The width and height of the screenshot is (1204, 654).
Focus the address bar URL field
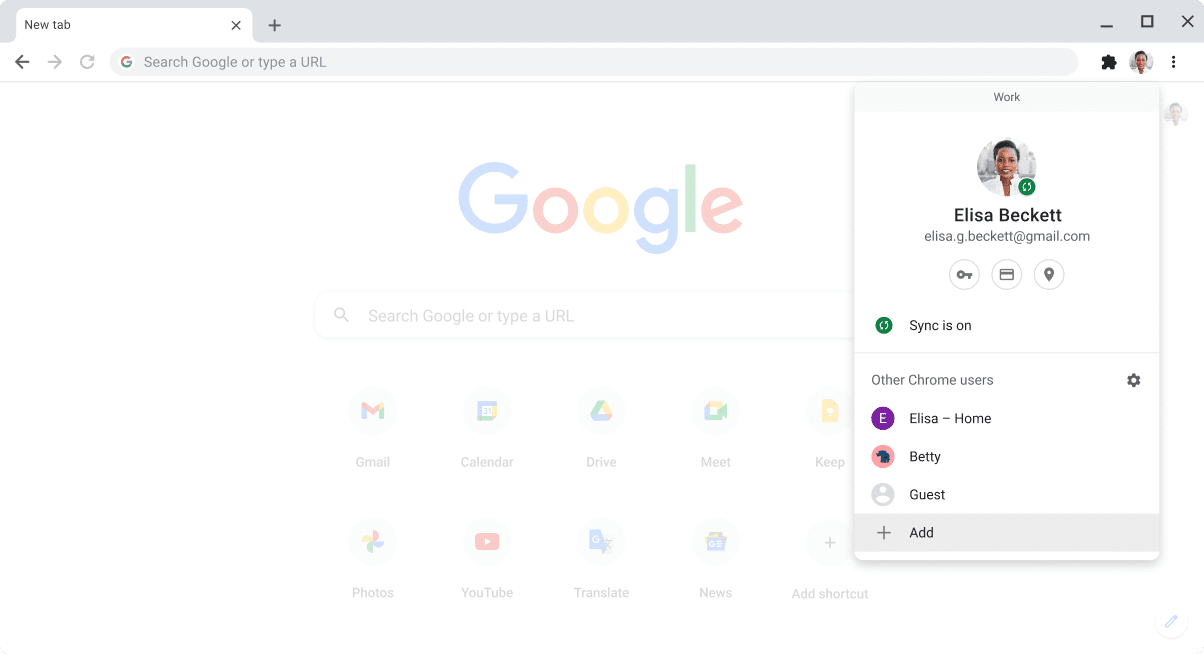pyautogui.click(x=594, y=62)
